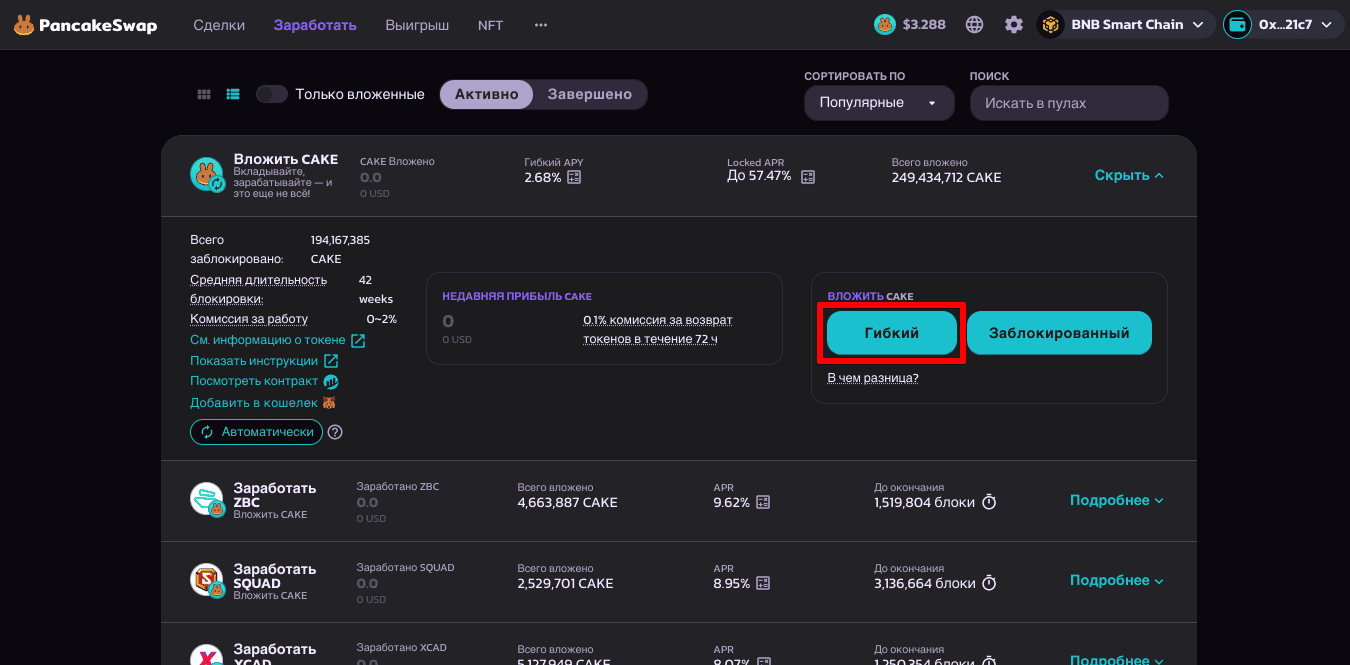Click the PancakeSwap logo
This screenshot has height=665, width=1350.
(x=85, y=25)
